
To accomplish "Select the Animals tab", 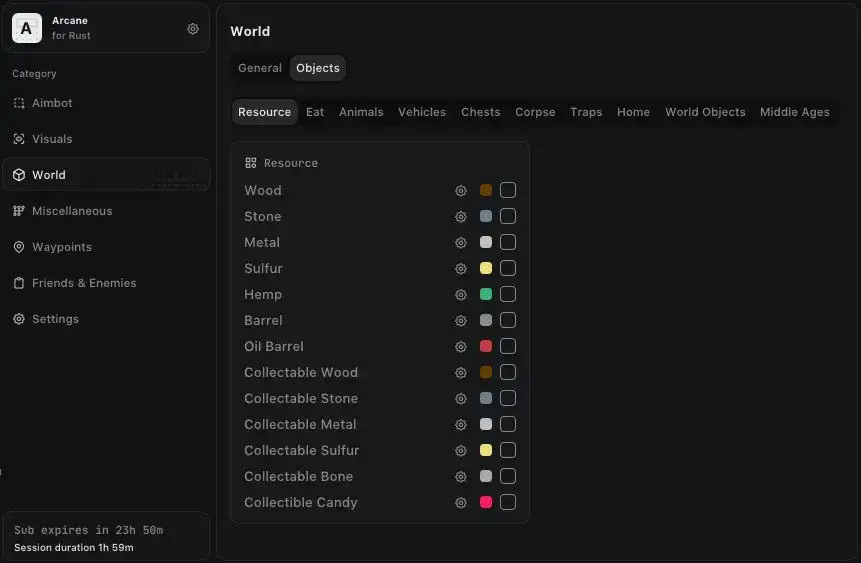I will pyautogui.click(x=361, y=112).
